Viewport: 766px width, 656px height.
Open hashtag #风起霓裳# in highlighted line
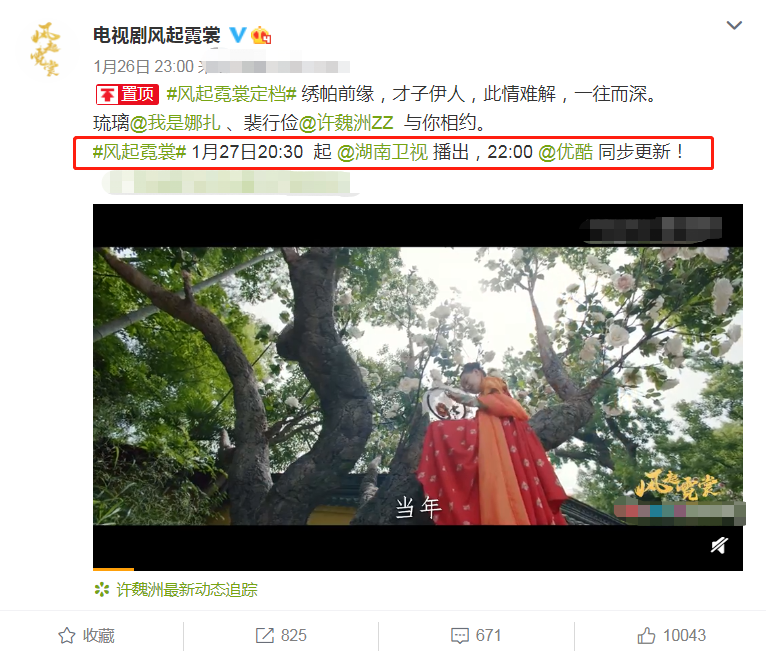click(139, 152)
